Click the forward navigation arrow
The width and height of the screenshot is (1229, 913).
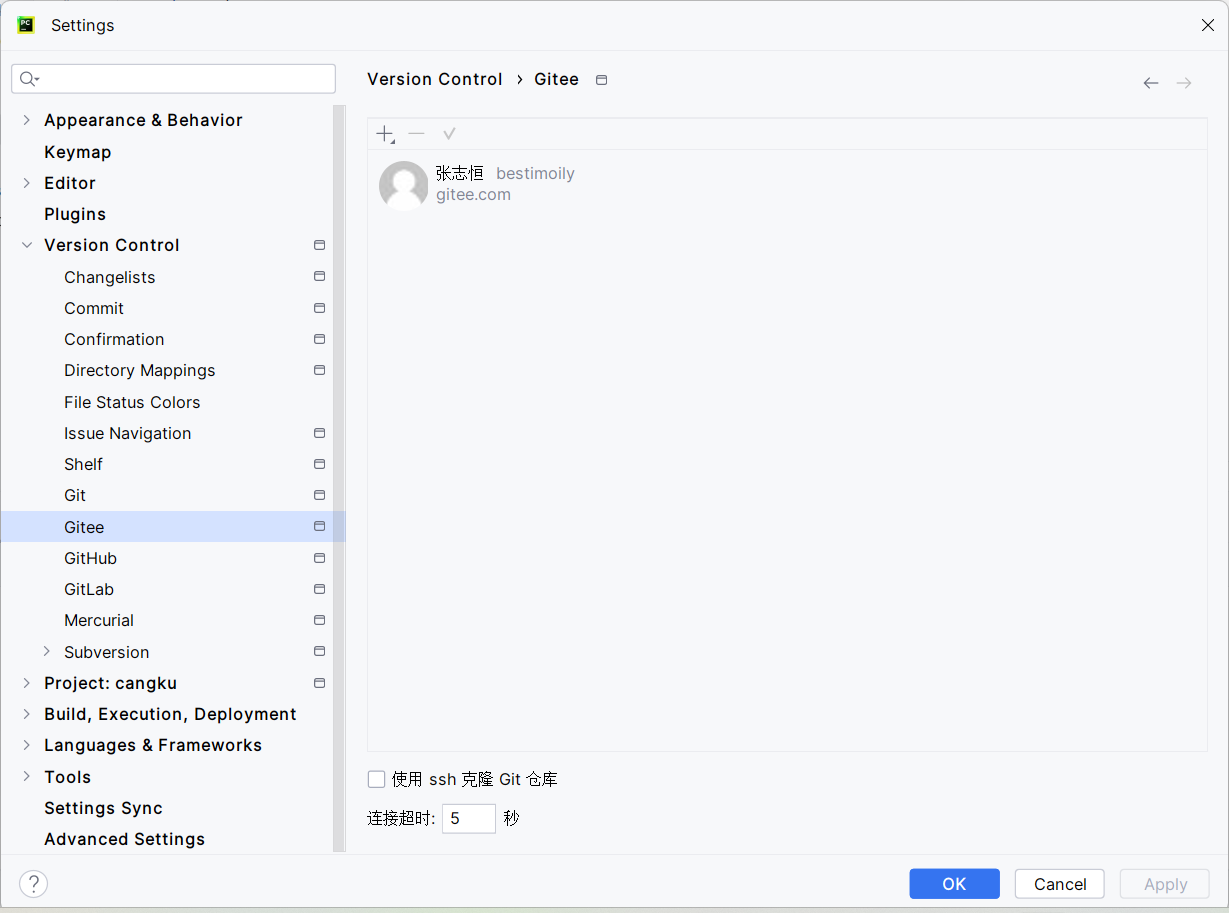(x=1184, y=83)
